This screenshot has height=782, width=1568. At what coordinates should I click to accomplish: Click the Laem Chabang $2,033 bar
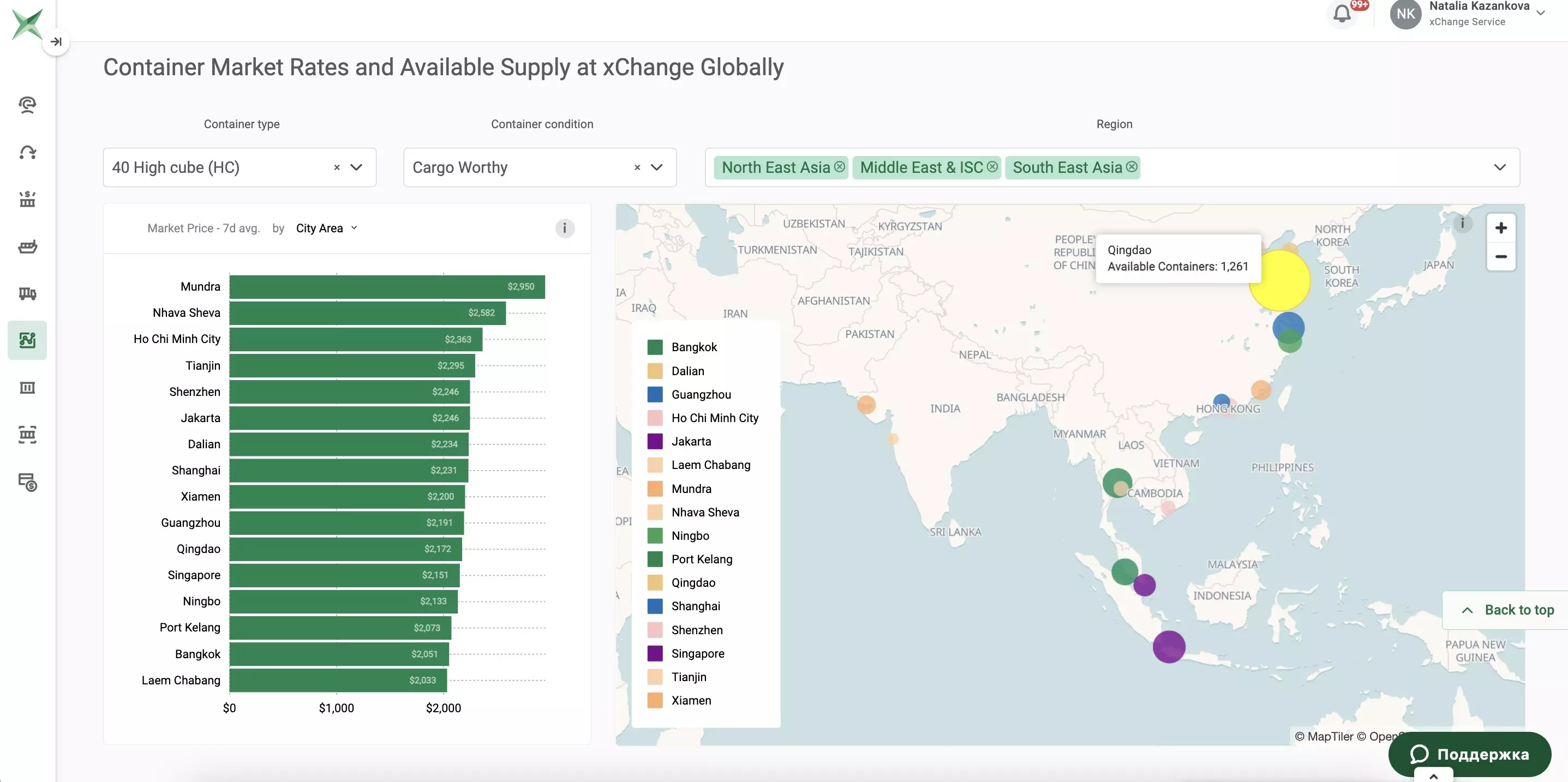(x=338, y=681)
